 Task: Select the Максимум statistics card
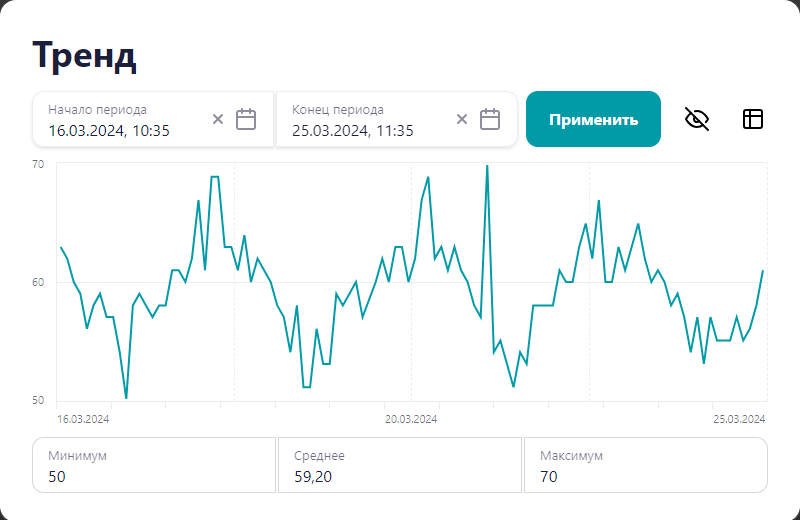[x=645, y=465]
